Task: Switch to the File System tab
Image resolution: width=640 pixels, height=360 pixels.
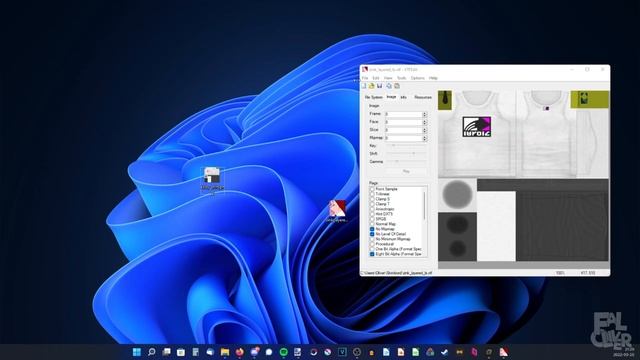Action: pyautogui.click(x=373, y=97)
